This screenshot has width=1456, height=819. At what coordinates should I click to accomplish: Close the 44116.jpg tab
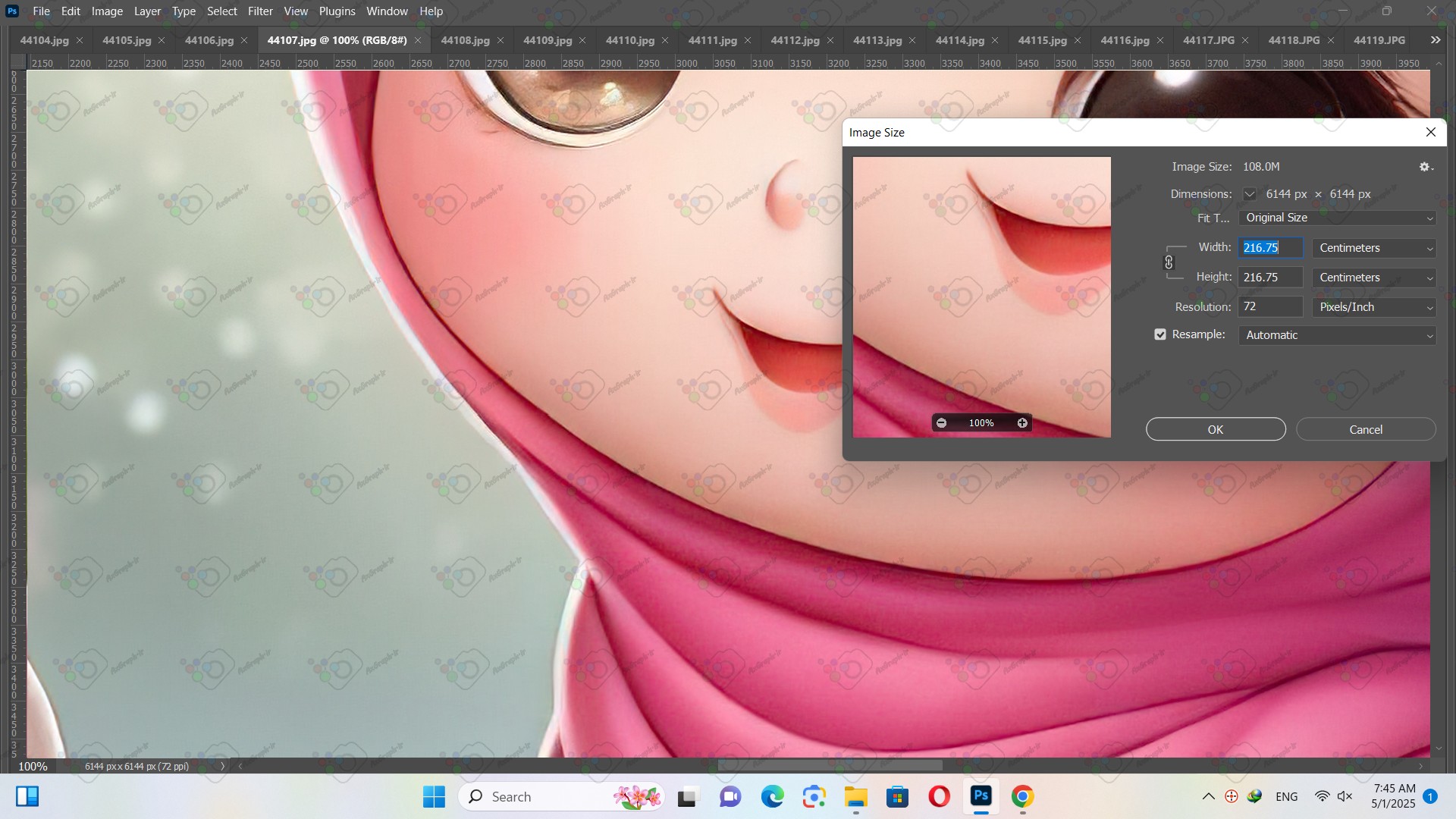tap(1160, 40)
